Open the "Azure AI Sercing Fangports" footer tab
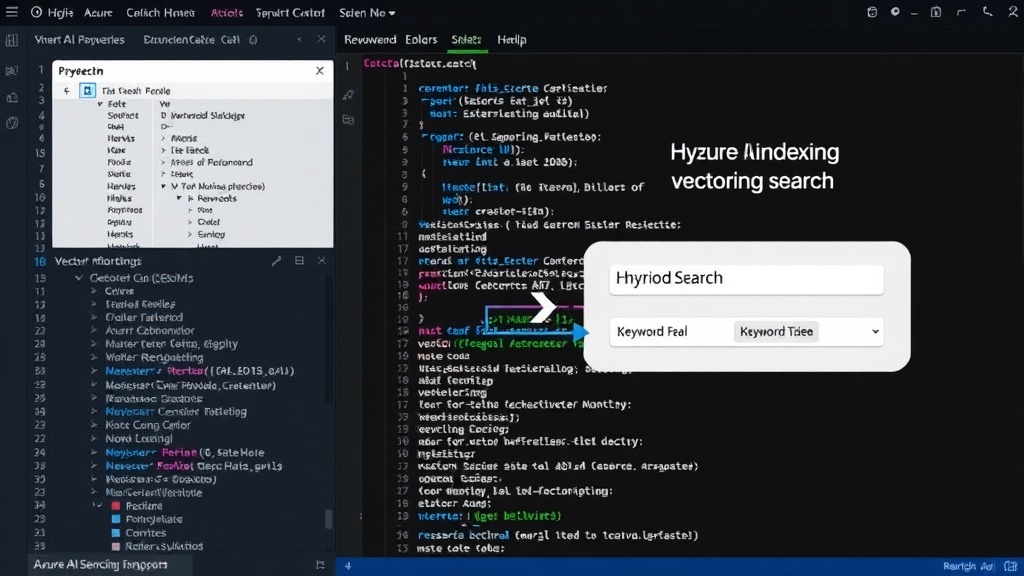 (x=100, y=565)
